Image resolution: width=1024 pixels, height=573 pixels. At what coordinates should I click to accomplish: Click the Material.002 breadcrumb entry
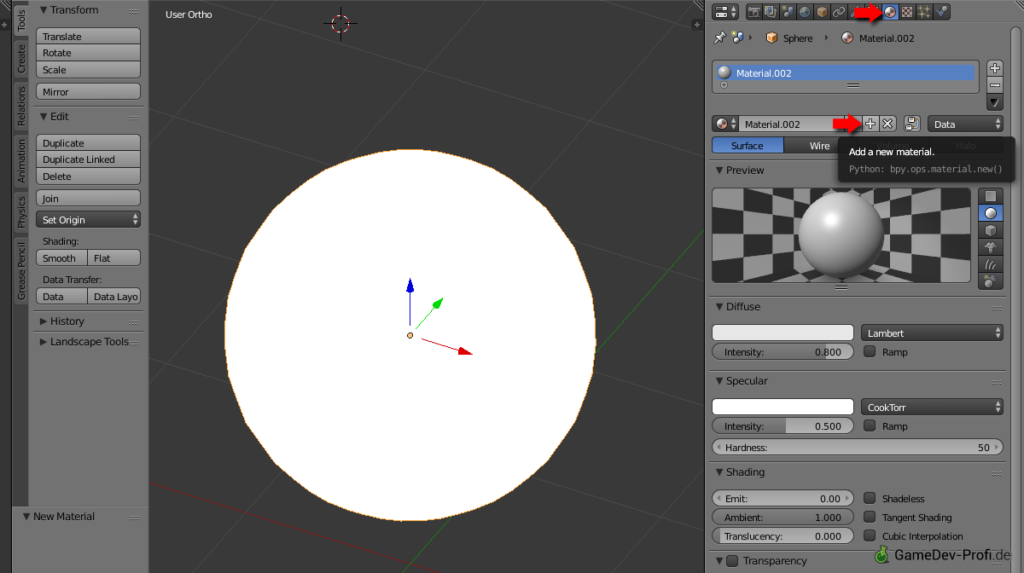[x=878, y=38]
